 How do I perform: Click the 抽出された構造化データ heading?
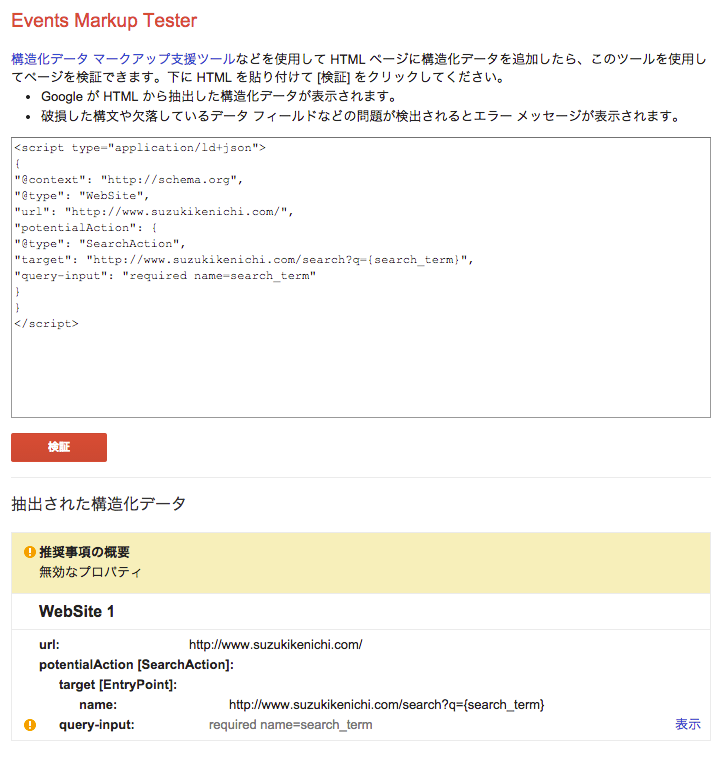(x=99, y=504)
